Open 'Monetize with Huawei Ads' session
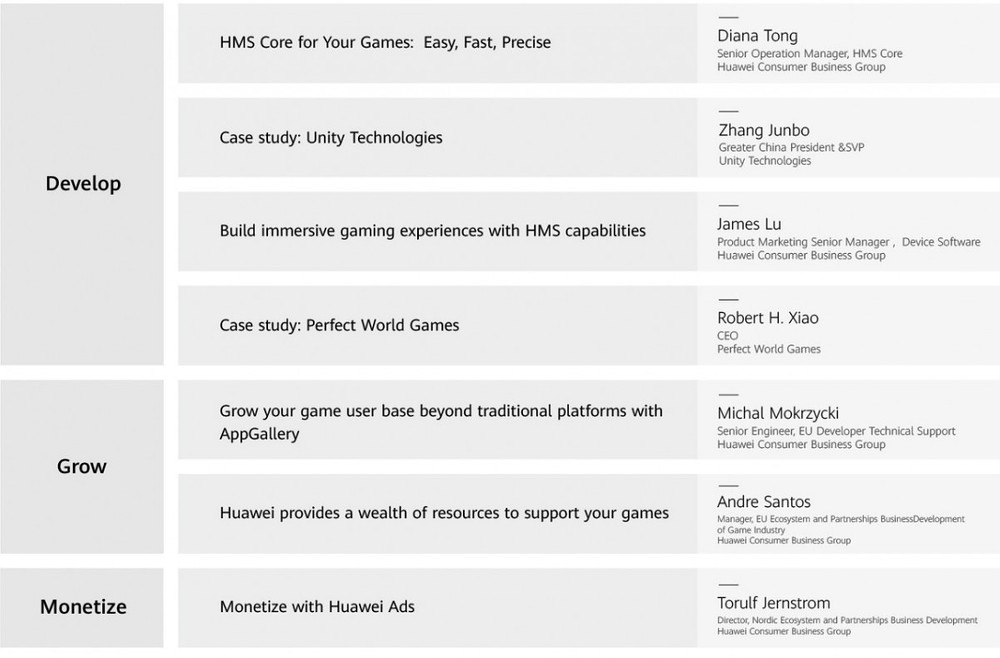Screen dimensions: 1000x658 pos(317,606)
